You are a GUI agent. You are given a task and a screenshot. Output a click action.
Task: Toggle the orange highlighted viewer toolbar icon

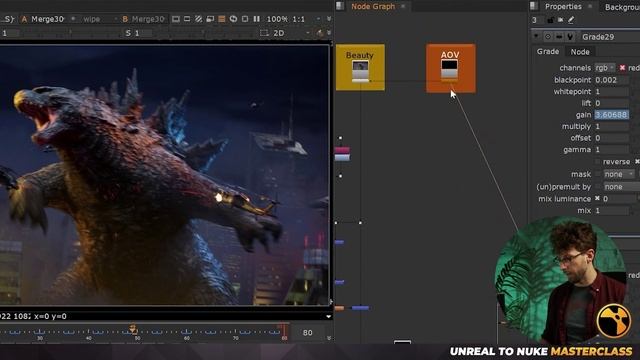pyautogui.click(x=222, y=19)
